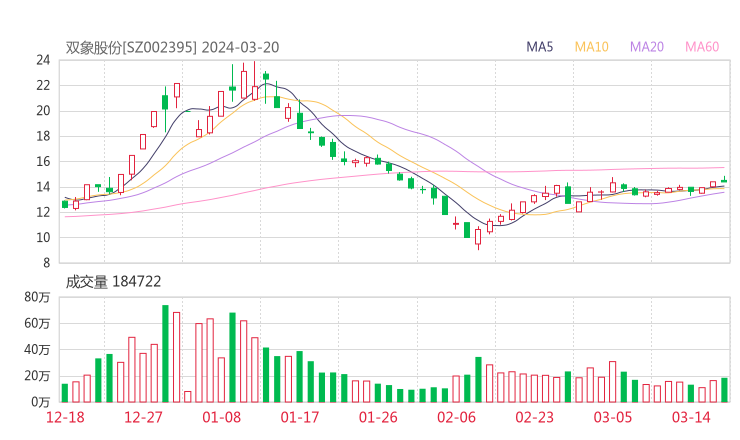Click the 12-18 date label

[65, 417]
